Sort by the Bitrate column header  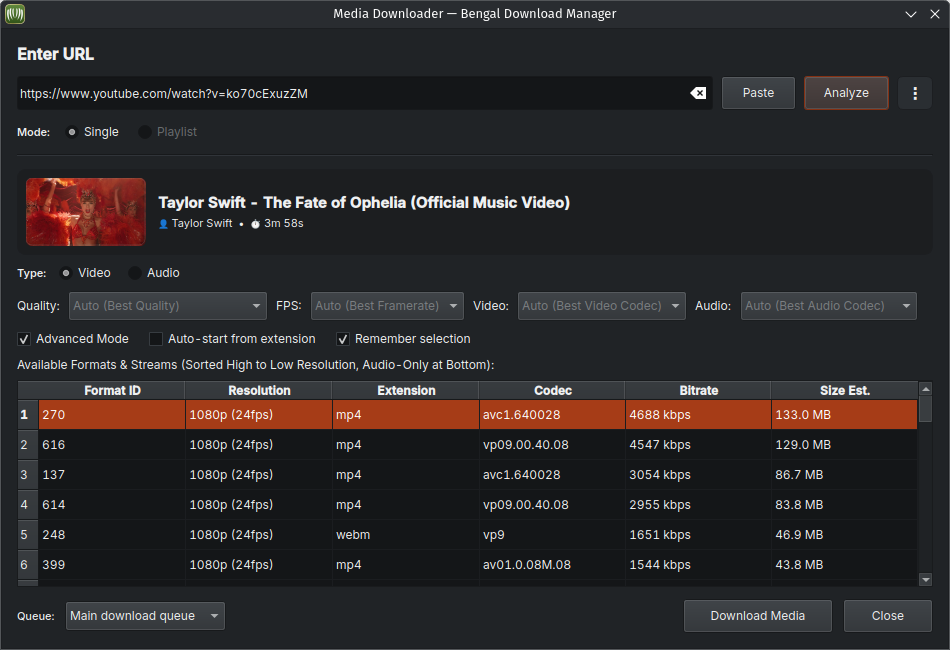coord(699,391)
